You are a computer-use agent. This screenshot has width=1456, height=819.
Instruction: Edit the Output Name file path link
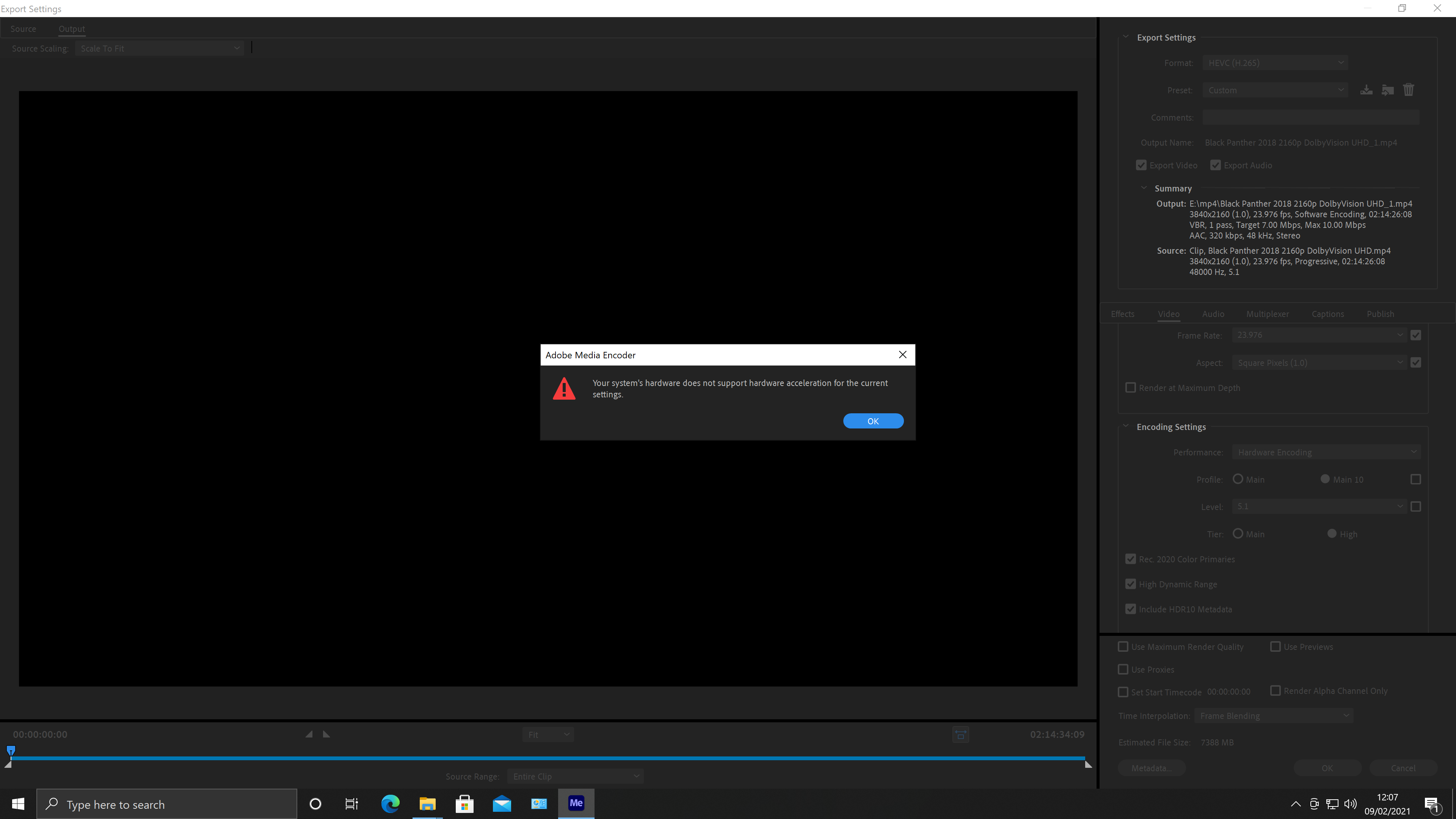(1301, 143)
